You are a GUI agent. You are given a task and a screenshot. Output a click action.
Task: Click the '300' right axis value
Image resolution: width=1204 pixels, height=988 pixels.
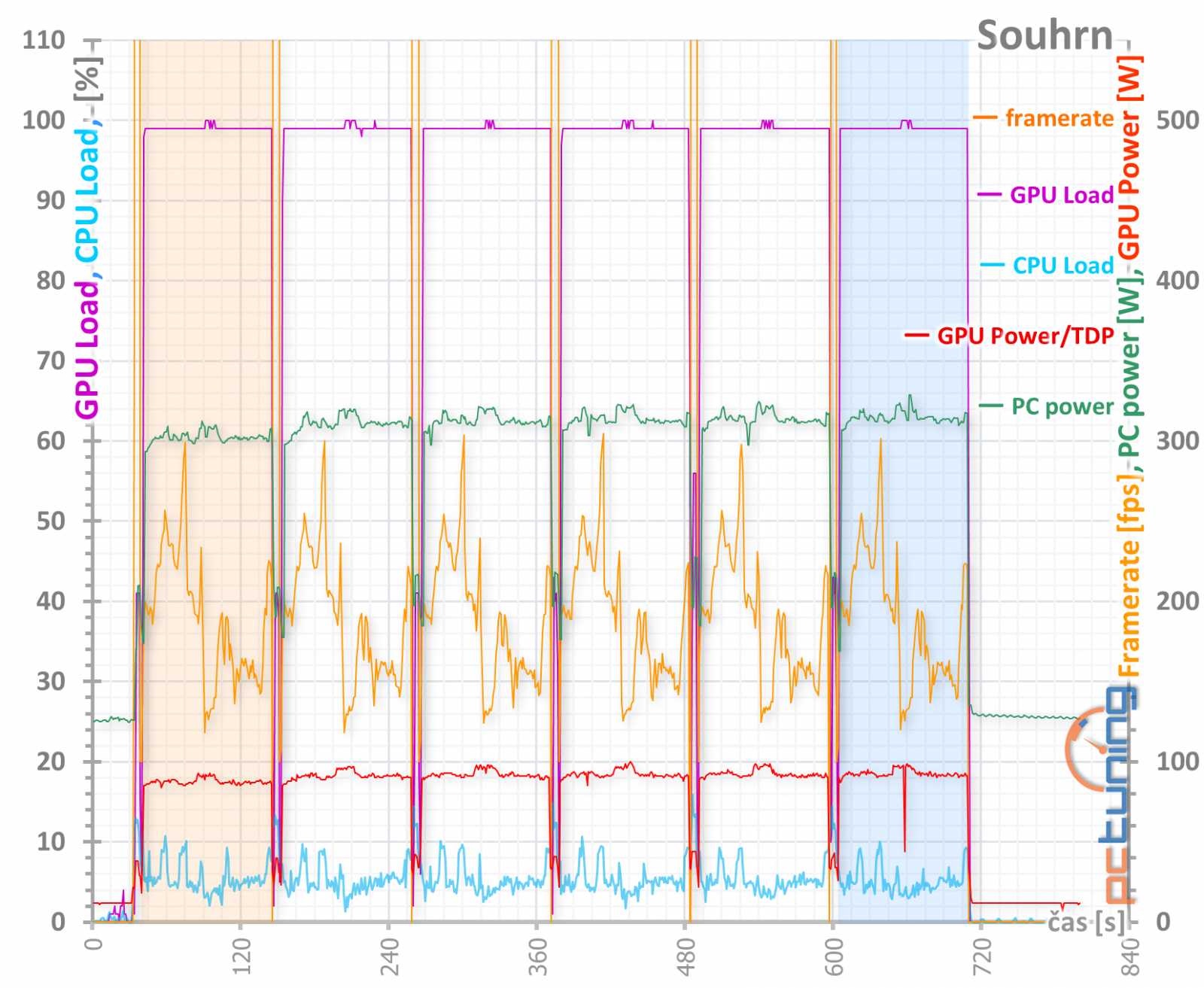click(x=1177, y=440)
